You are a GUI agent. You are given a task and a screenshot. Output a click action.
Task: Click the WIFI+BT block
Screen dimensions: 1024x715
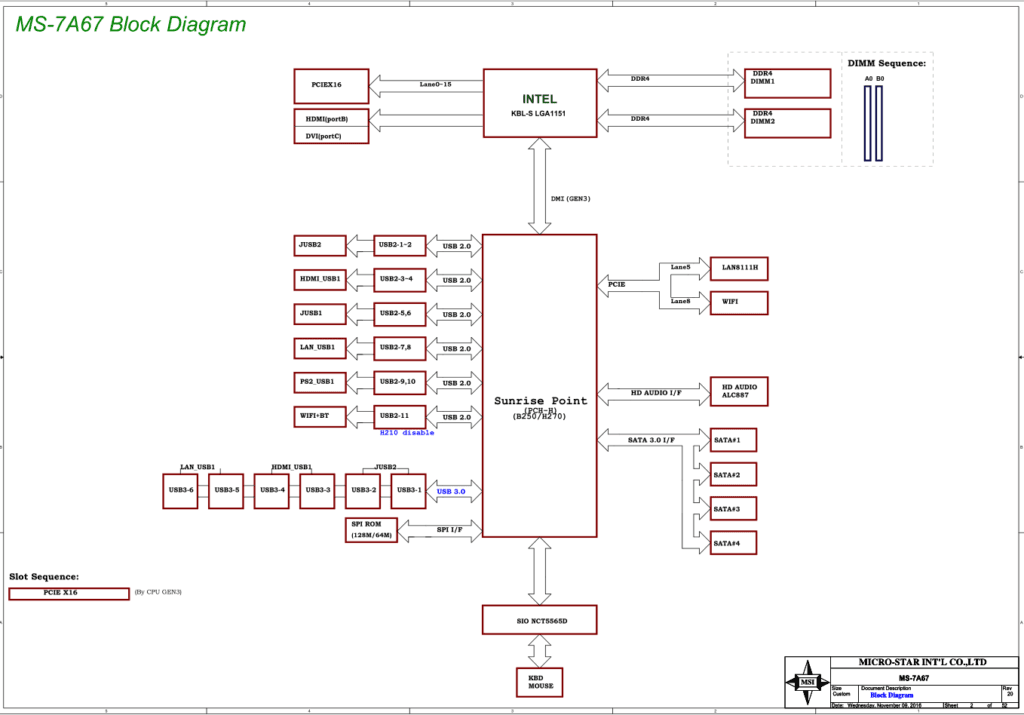(x=320, y=416)
